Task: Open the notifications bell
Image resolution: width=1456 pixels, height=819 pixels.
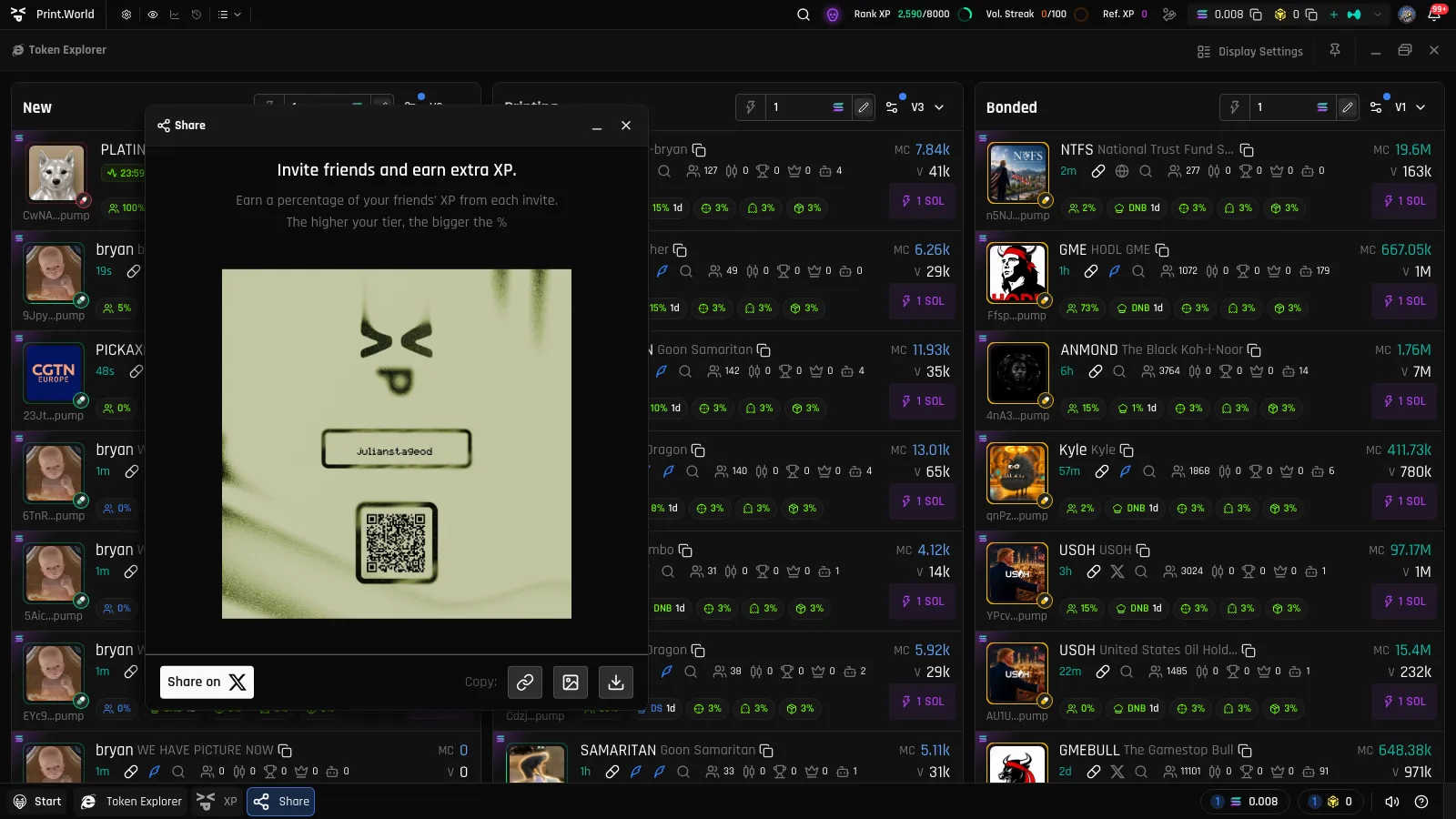Action: 1434,15
